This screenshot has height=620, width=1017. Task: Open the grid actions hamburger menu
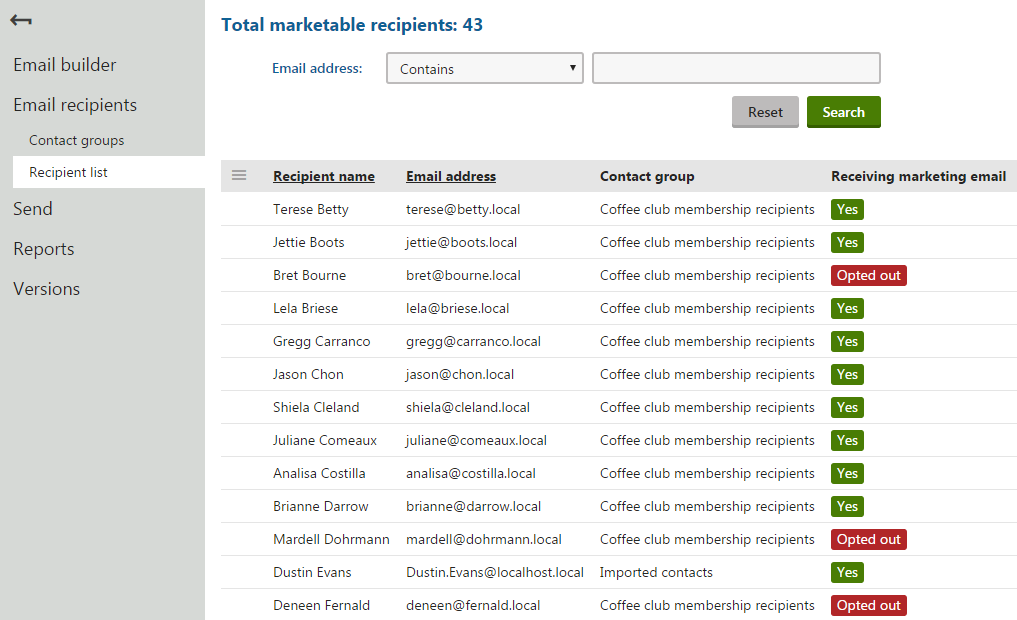(239, 175)
